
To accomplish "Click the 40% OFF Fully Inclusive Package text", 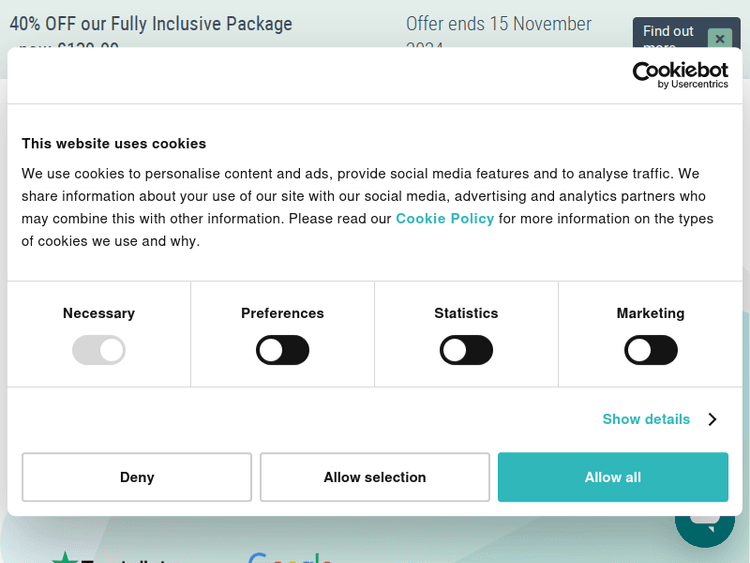I will [151, 23].
